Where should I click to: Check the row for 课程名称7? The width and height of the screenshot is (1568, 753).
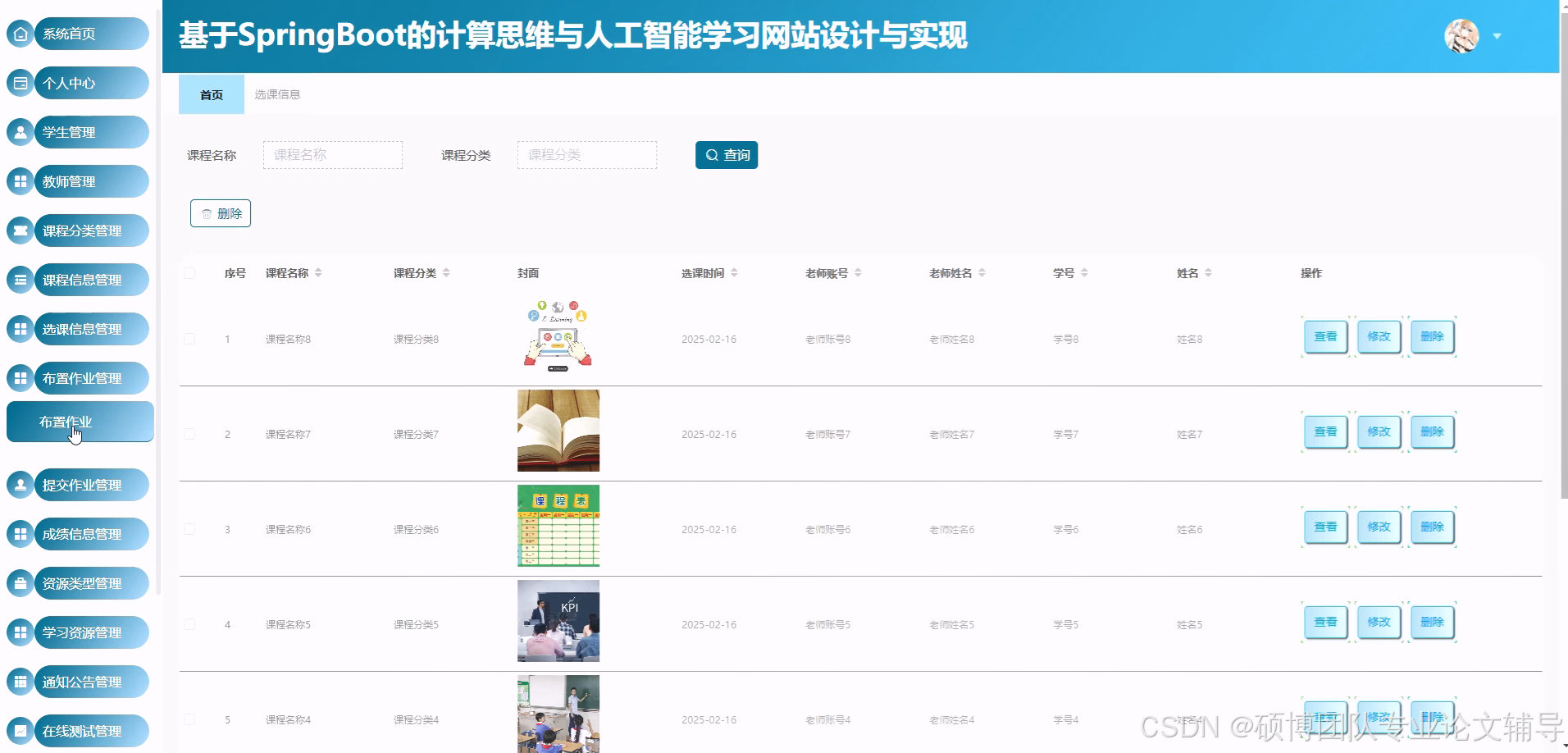(x=189, y=434)
